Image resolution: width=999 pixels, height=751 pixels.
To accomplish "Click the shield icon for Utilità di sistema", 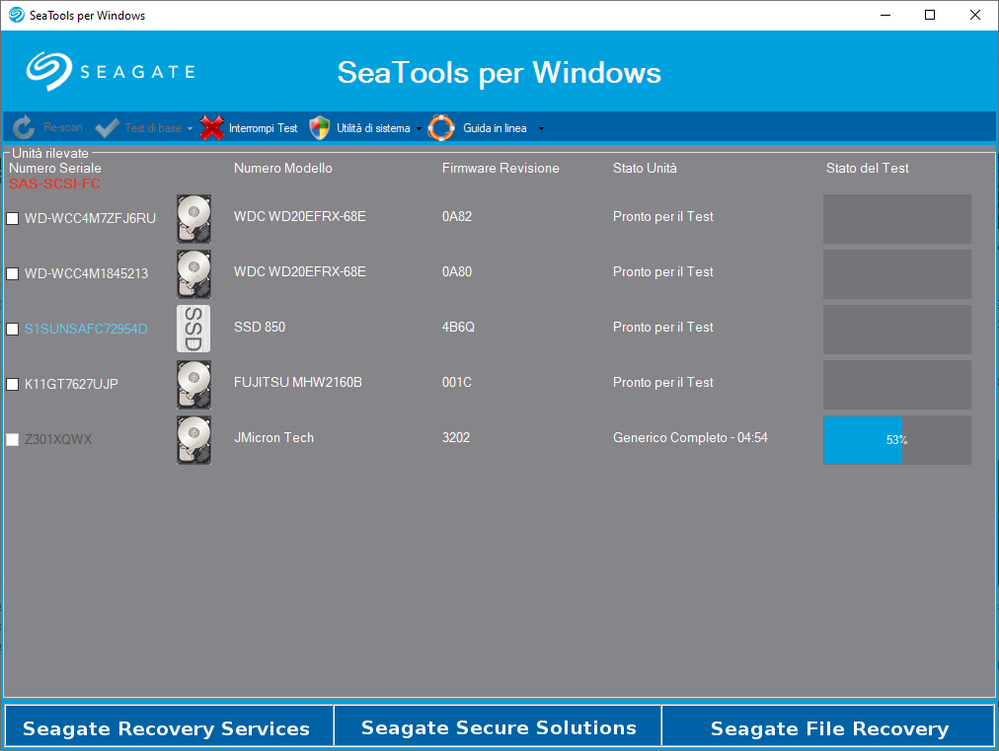I will tap(319, 127).
